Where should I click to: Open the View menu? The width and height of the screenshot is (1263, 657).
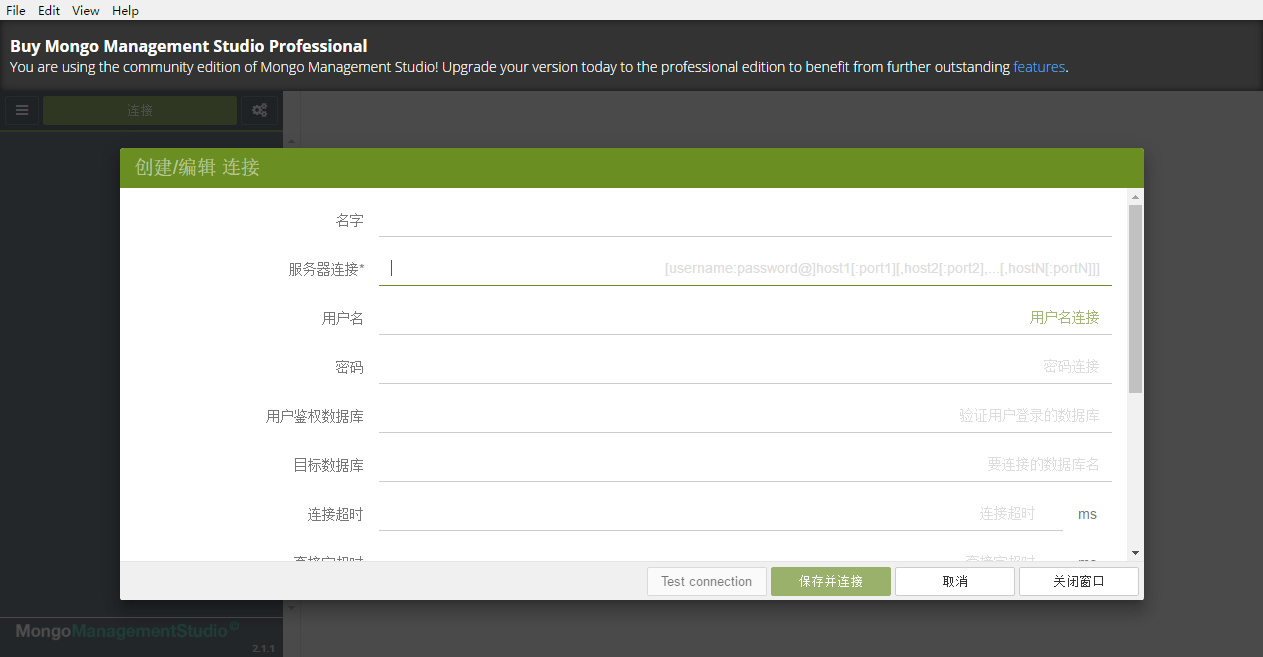85,10
